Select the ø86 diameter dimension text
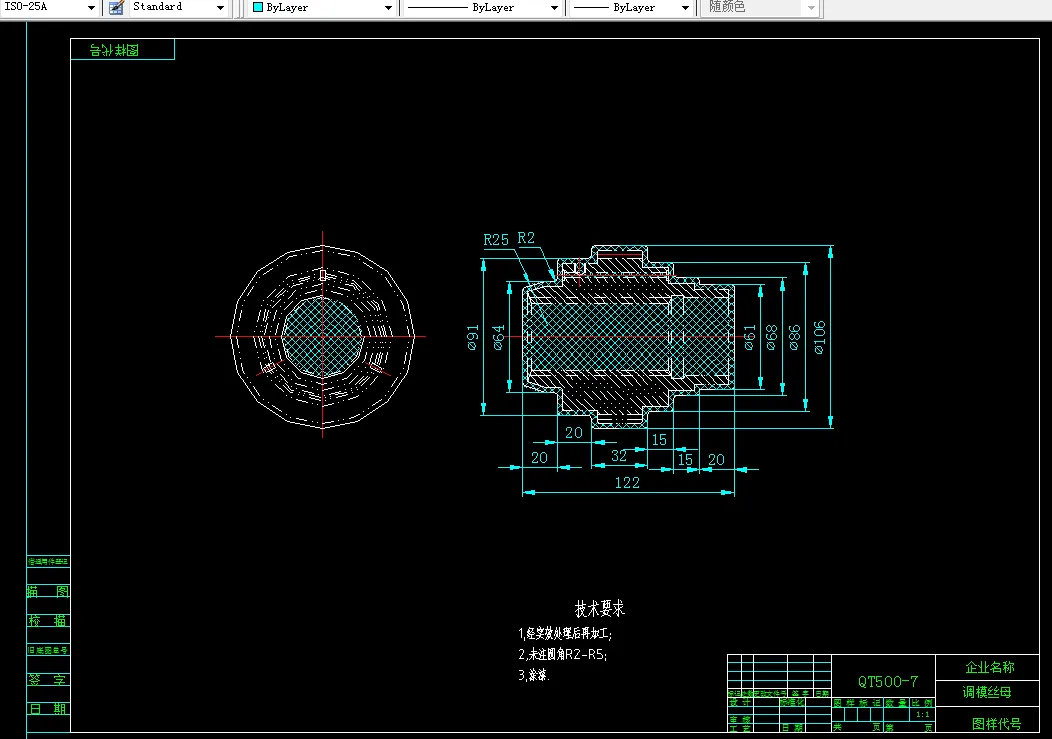 click(794, 337)
